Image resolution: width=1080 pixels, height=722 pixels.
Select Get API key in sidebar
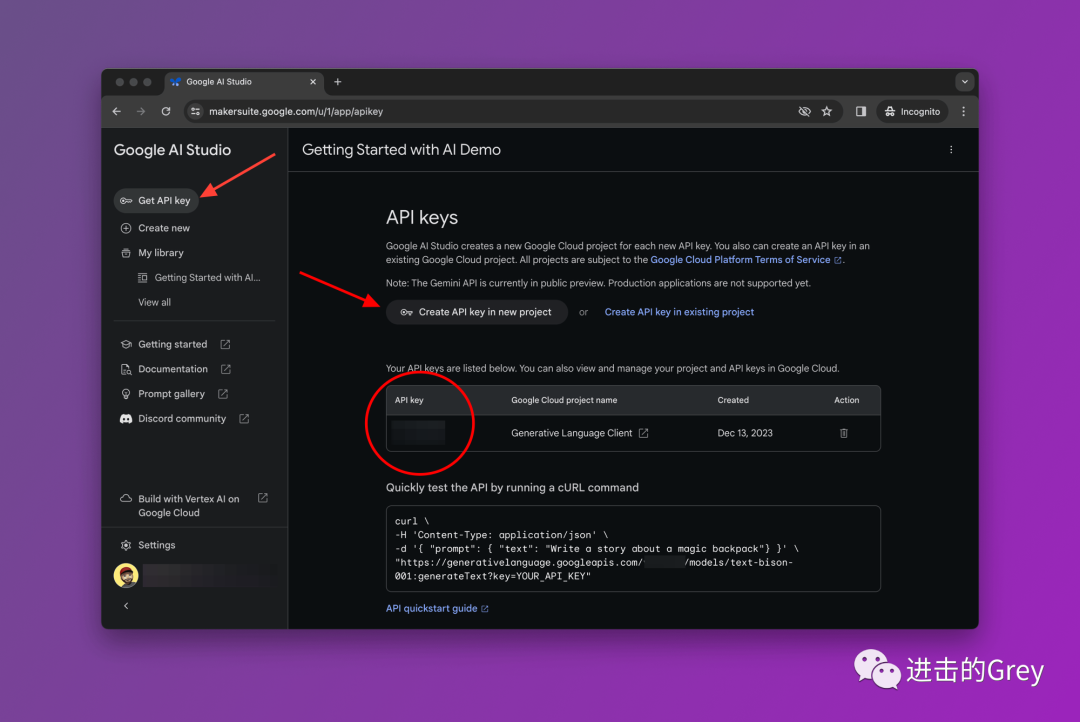[156, 200]
